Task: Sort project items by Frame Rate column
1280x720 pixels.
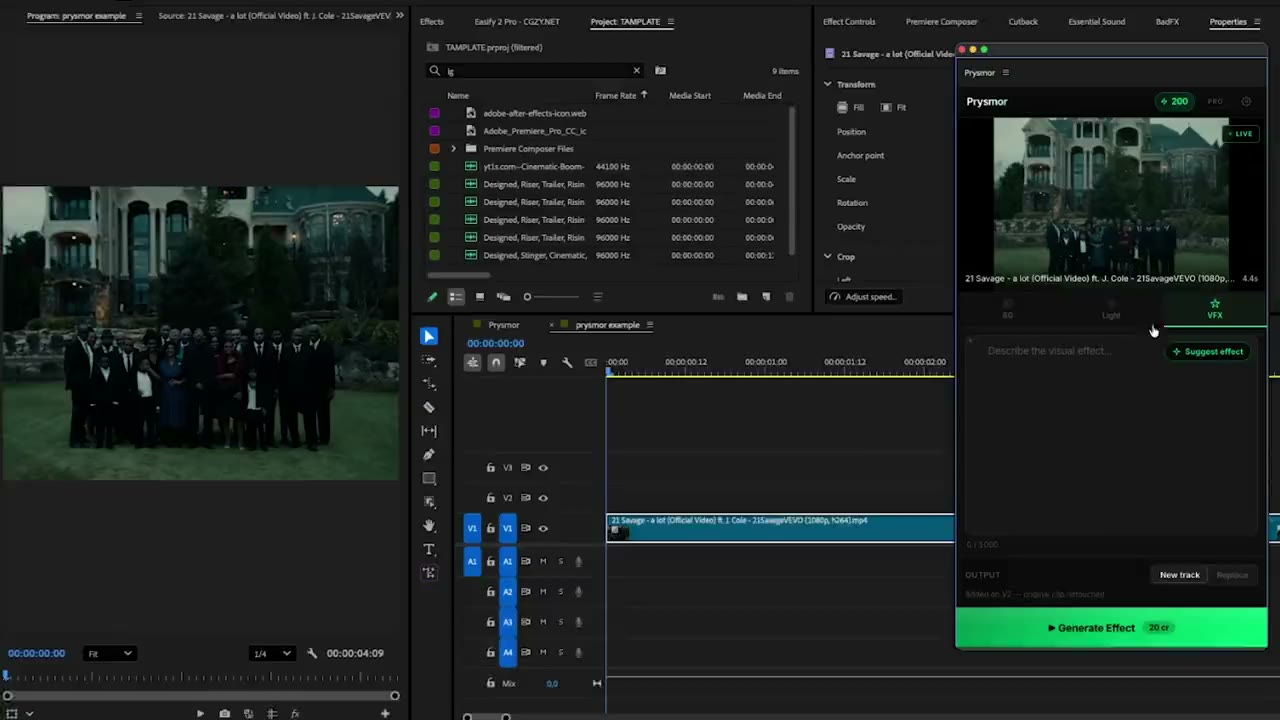Action: tap(615, 95)
